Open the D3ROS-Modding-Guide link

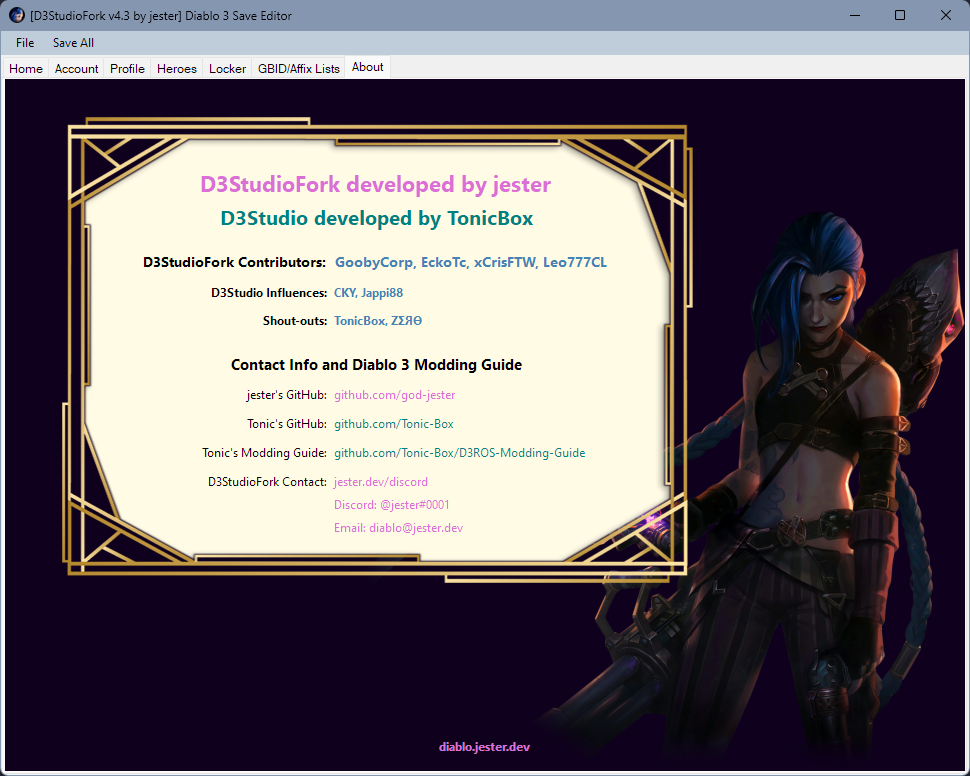click(x=460, y=453)
